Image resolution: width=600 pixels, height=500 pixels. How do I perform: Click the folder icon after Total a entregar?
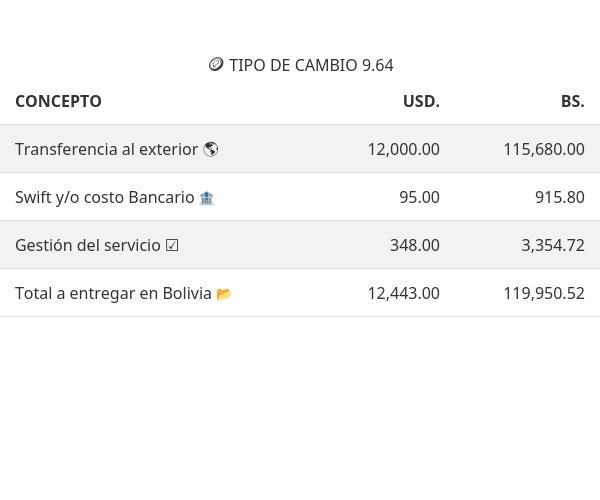(x=224, y=294)
